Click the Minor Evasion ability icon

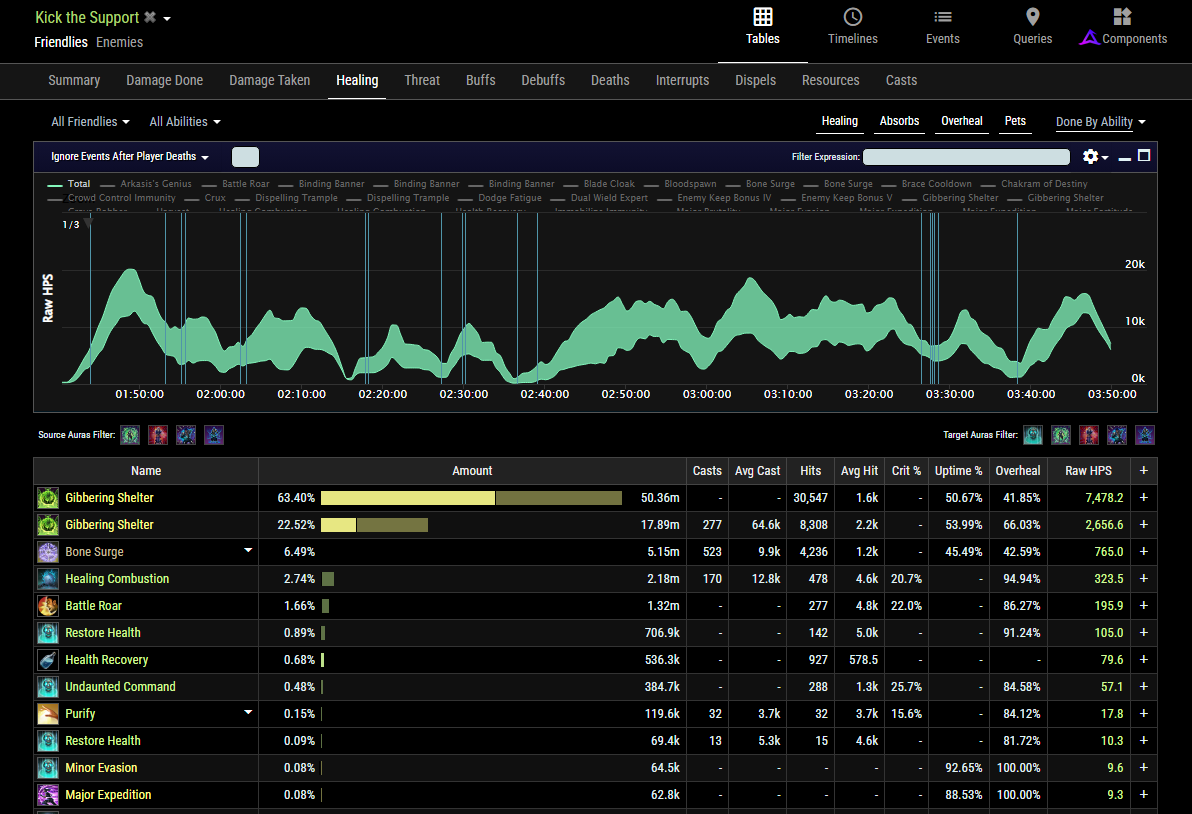48,768
